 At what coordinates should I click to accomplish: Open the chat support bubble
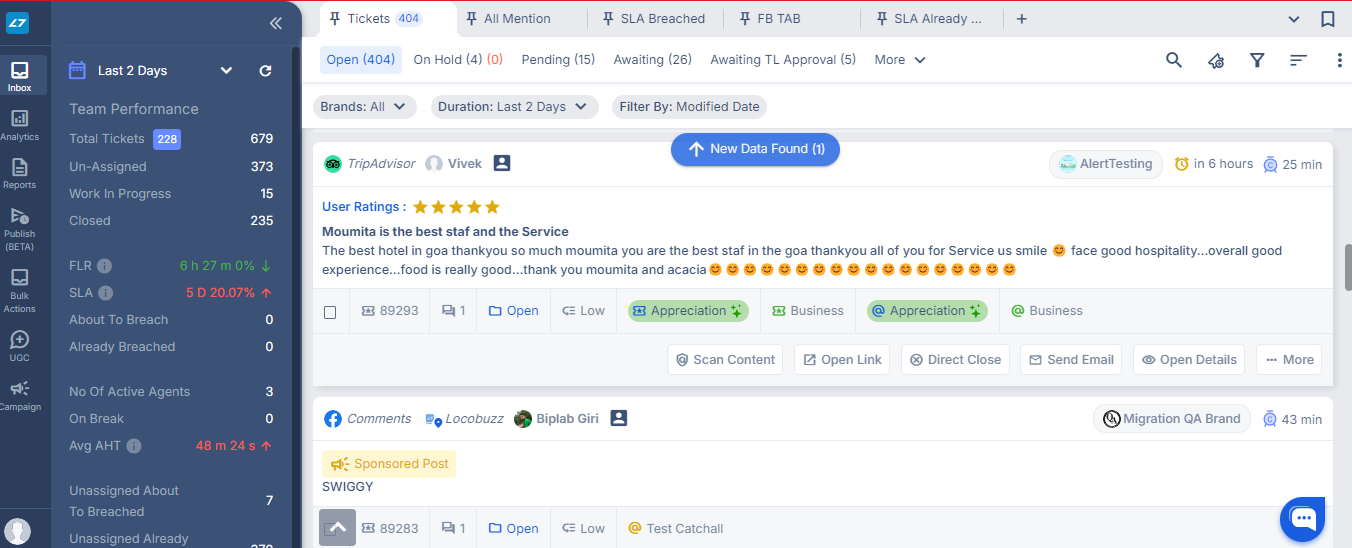pos(1303,518)
